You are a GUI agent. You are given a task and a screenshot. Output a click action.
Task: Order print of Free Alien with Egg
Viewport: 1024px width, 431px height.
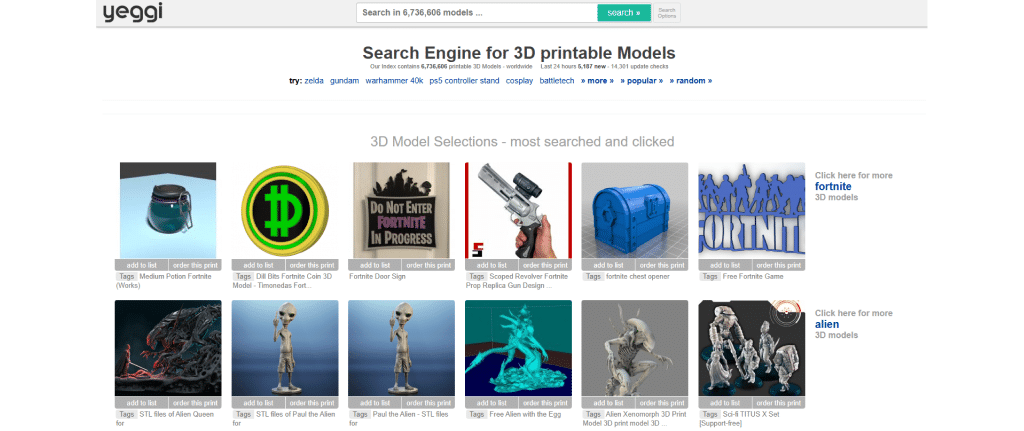(545, 403)
